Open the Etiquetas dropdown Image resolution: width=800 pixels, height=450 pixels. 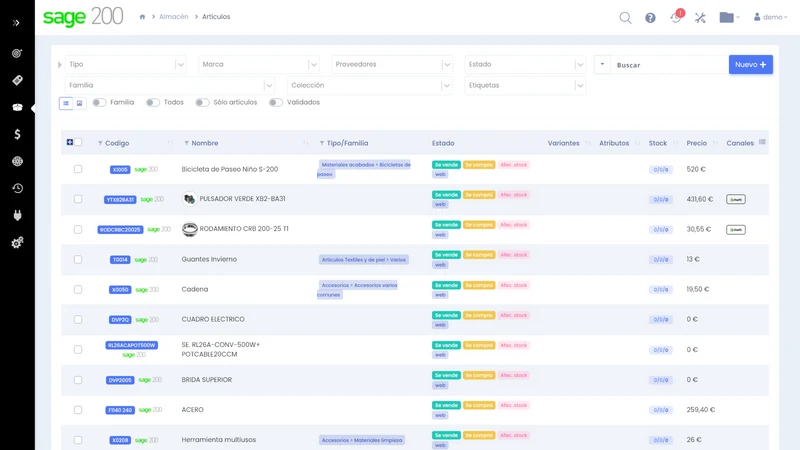(525, 85)
